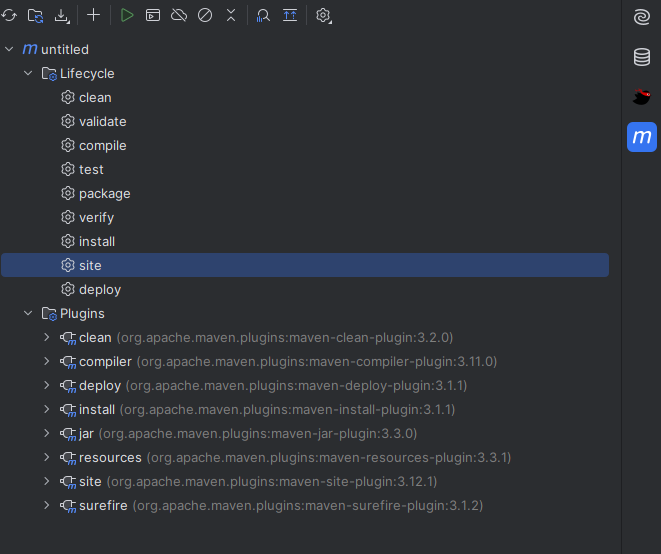The width and height of the screenshot is (661, 554).
Task: Expand the resources plugin chevron
Action: coord(47,457)
